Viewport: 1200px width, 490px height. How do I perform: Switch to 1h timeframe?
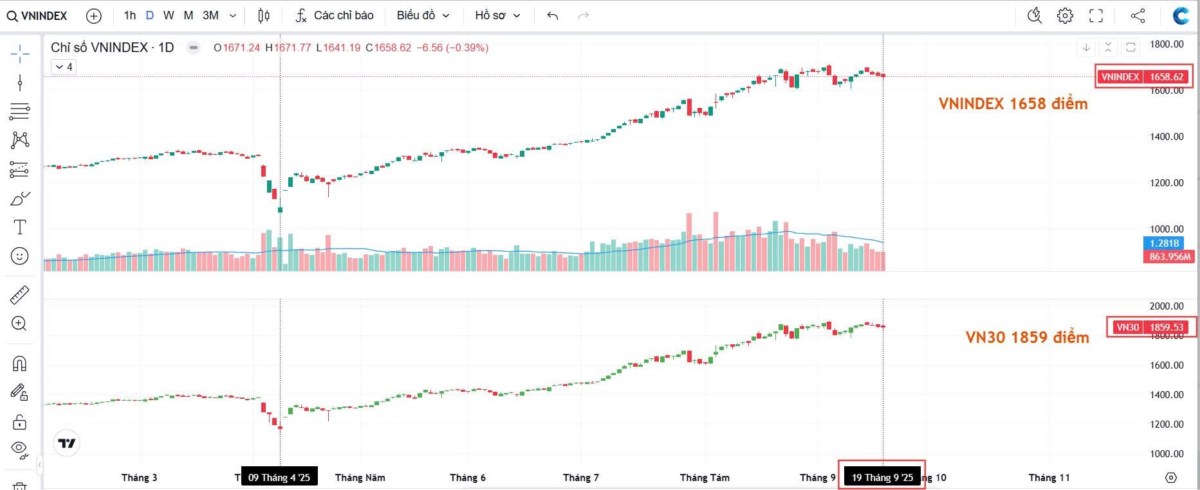pos(130,16)
